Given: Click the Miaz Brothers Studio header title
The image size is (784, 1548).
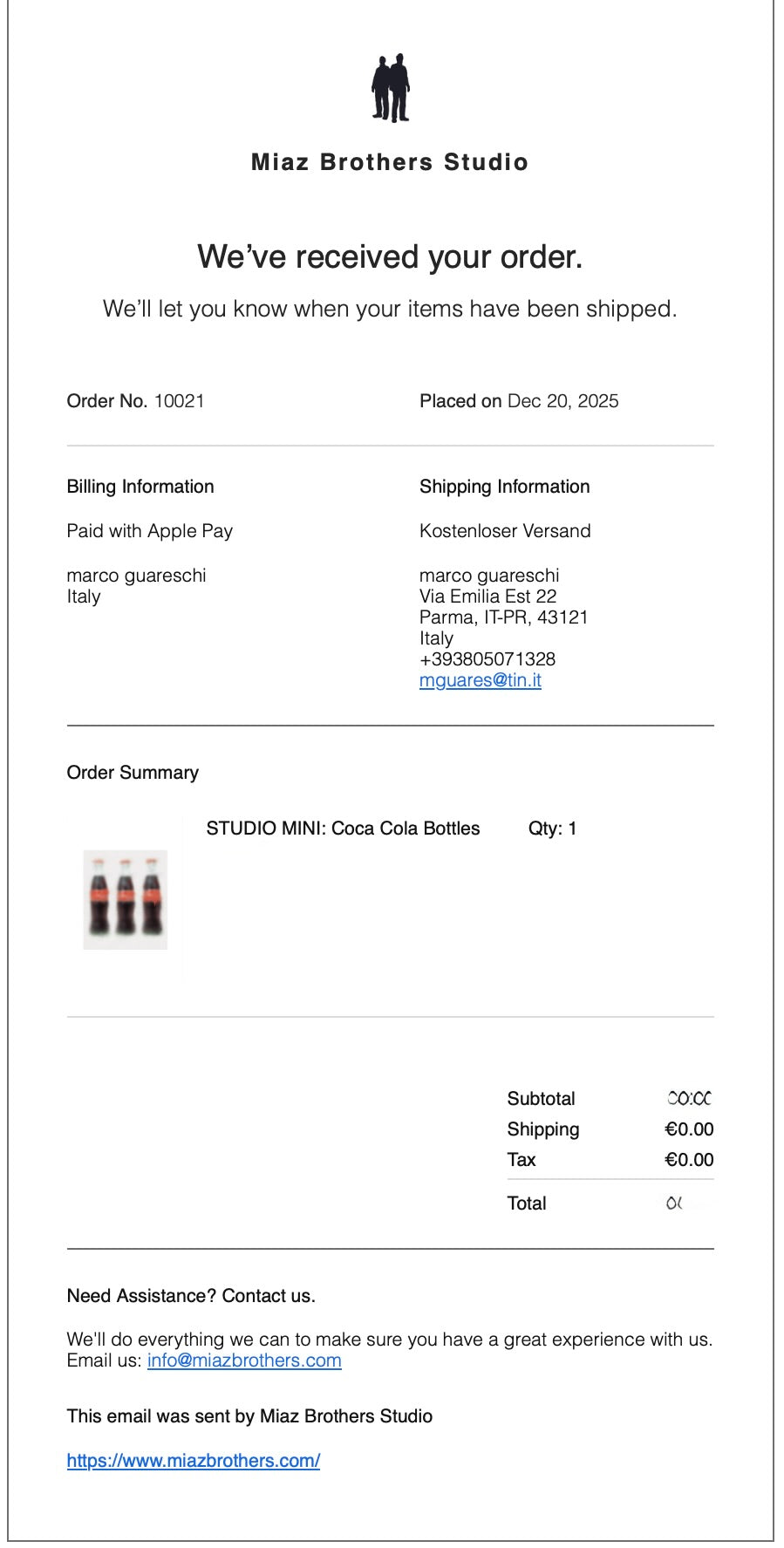Looking at the screenshot, I should [390, 162].
